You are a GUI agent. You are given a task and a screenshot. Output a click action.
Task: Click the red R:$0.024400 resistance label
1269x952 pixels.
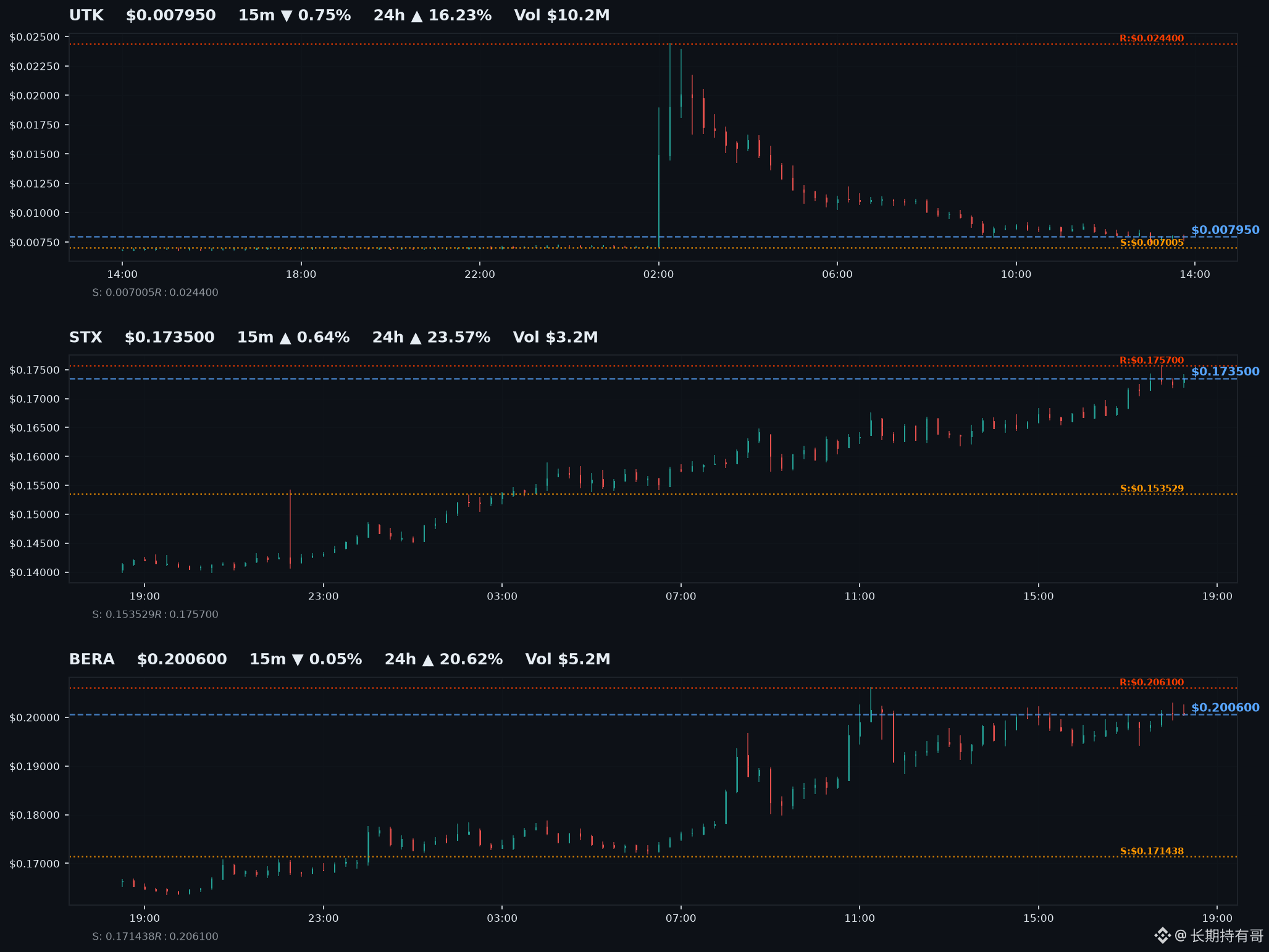(x=1152, y=38)
